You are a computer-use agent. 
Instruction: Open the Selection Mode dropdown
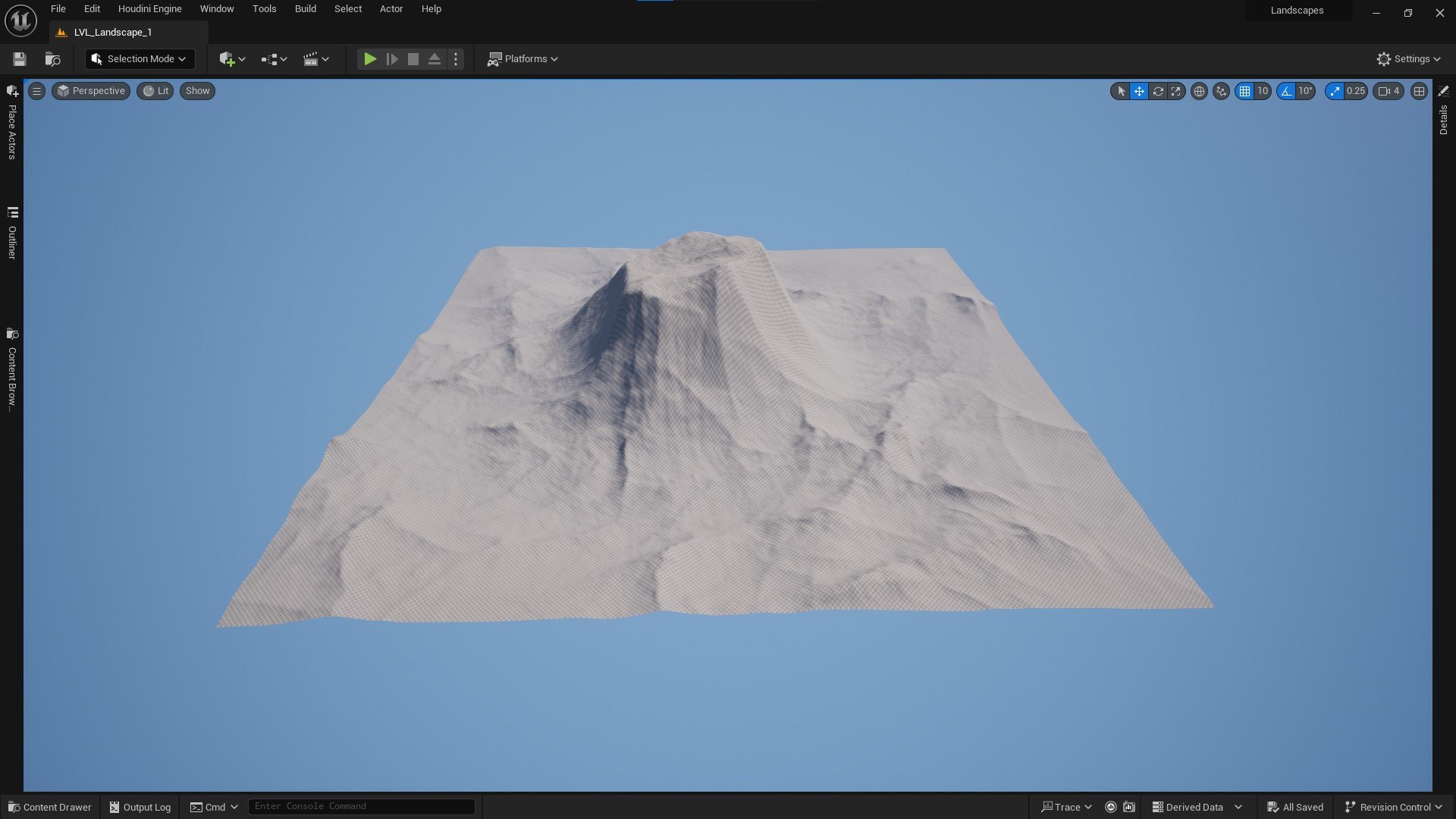tap(140, 59)
